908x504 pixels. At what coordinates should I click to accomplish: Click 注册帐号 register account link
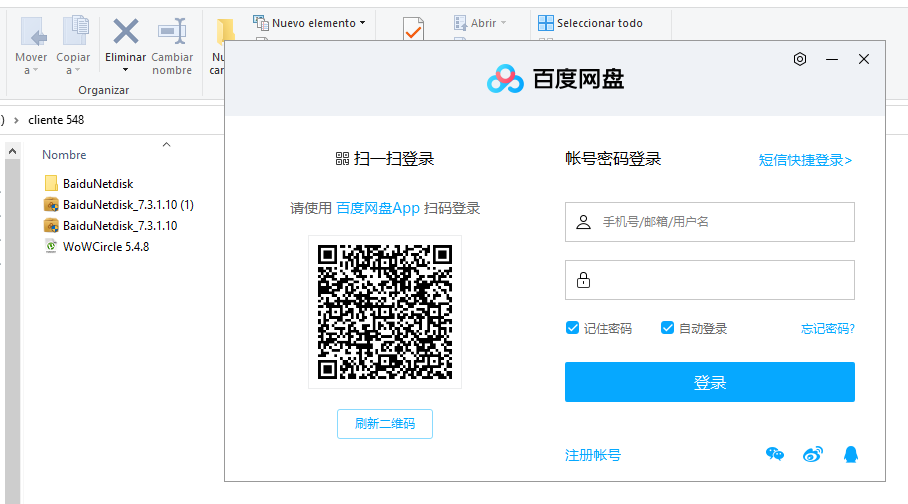(592, 455)
